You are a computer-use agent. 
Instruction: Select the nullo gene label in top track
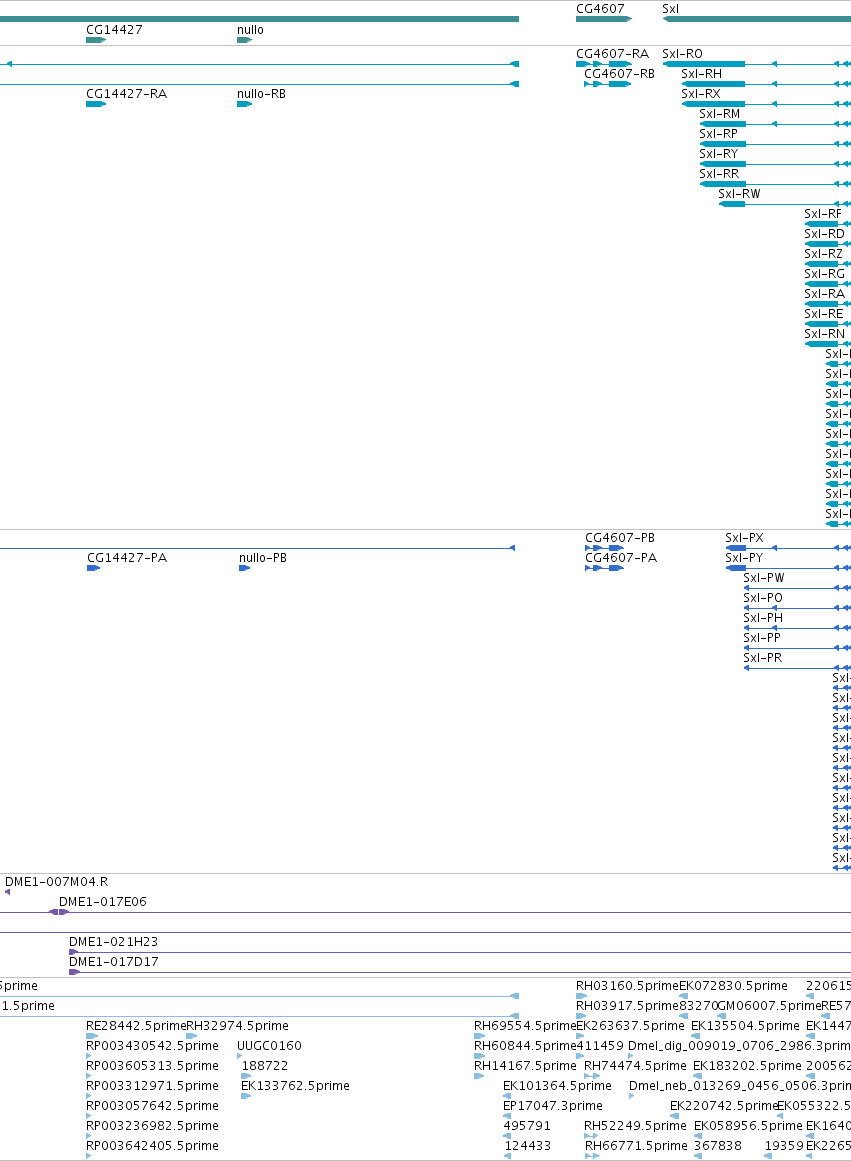250,30
